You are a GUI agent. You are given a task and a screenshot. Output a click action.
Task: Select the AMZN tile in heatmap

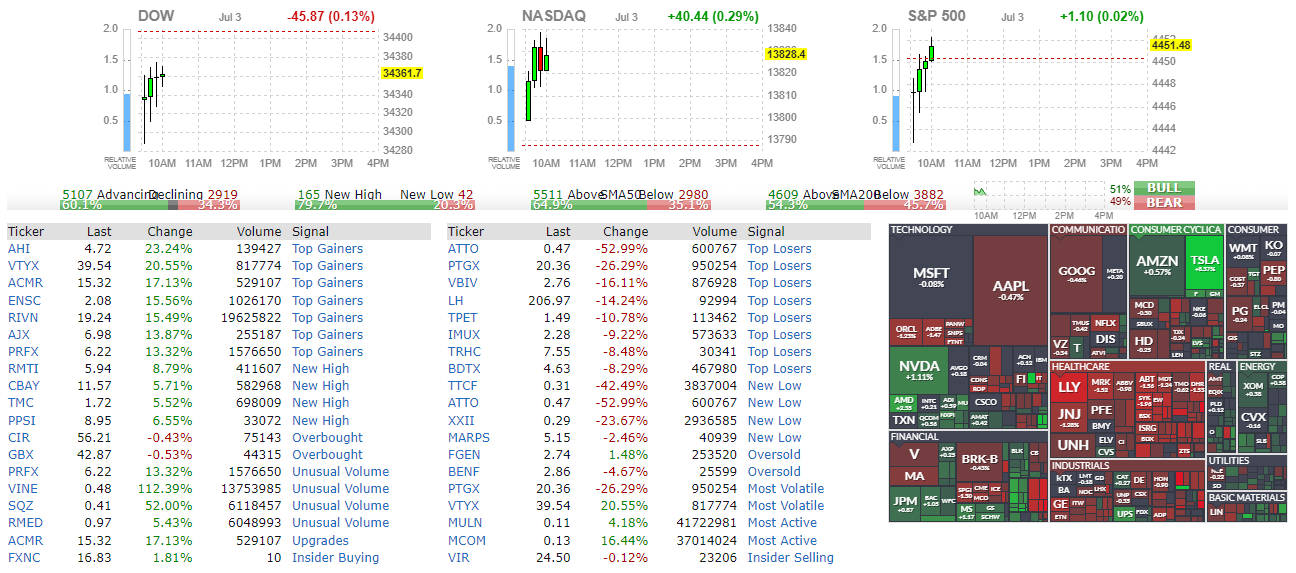click(1156, 264)
